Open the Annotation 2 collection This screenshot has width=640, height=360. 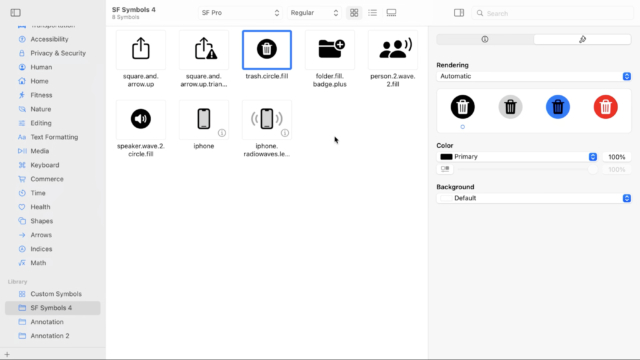(x=53, y=336)
